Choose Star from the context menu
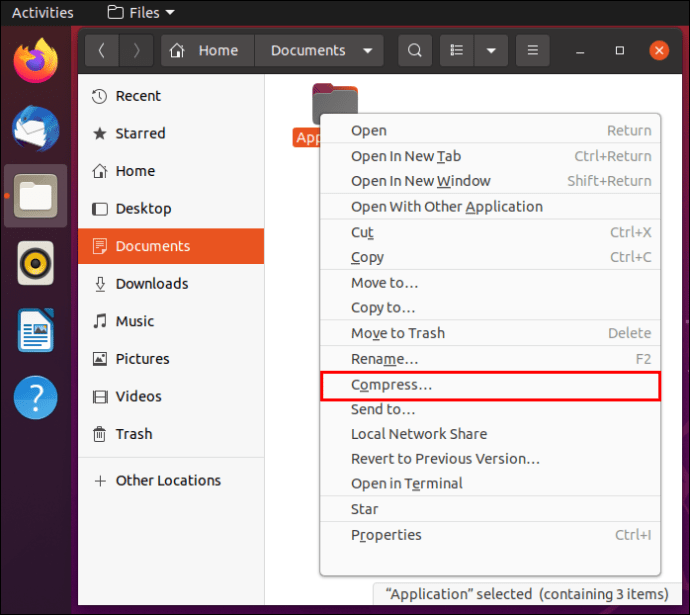The width and height of the screenshot is (690, 615). (490, 509)
